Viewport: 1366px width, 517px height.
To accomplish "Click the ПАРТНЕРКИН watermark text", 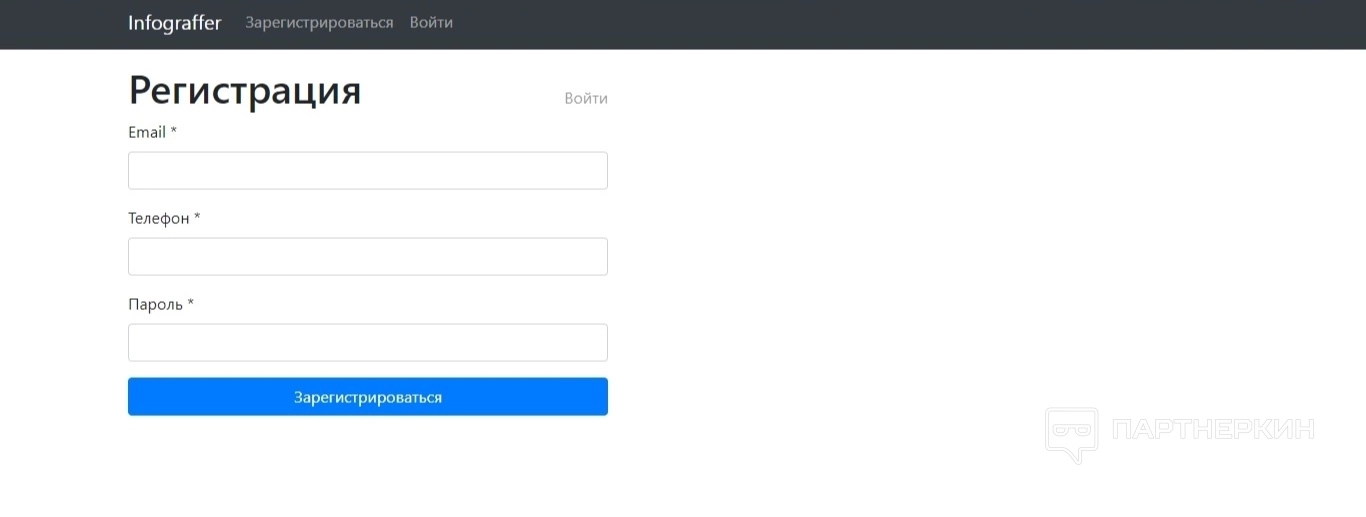I will pos(1213,430).
